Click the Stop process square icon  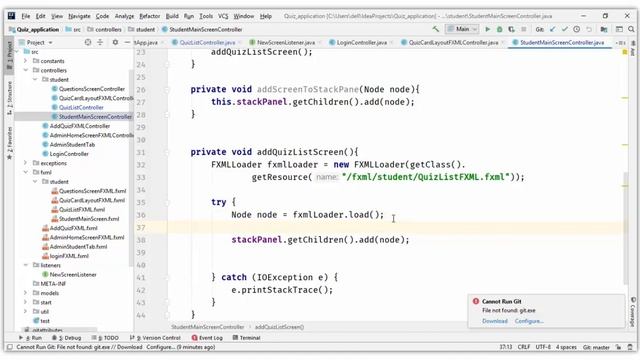click(x=523, y=29)
